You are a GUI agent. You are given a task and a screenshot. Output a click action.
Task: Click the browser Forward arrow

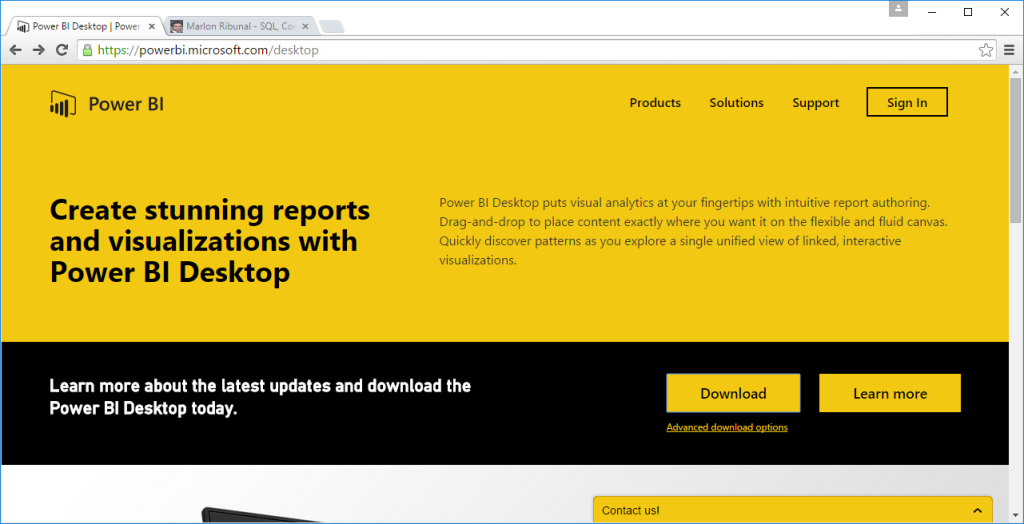[x=39, y=50]
